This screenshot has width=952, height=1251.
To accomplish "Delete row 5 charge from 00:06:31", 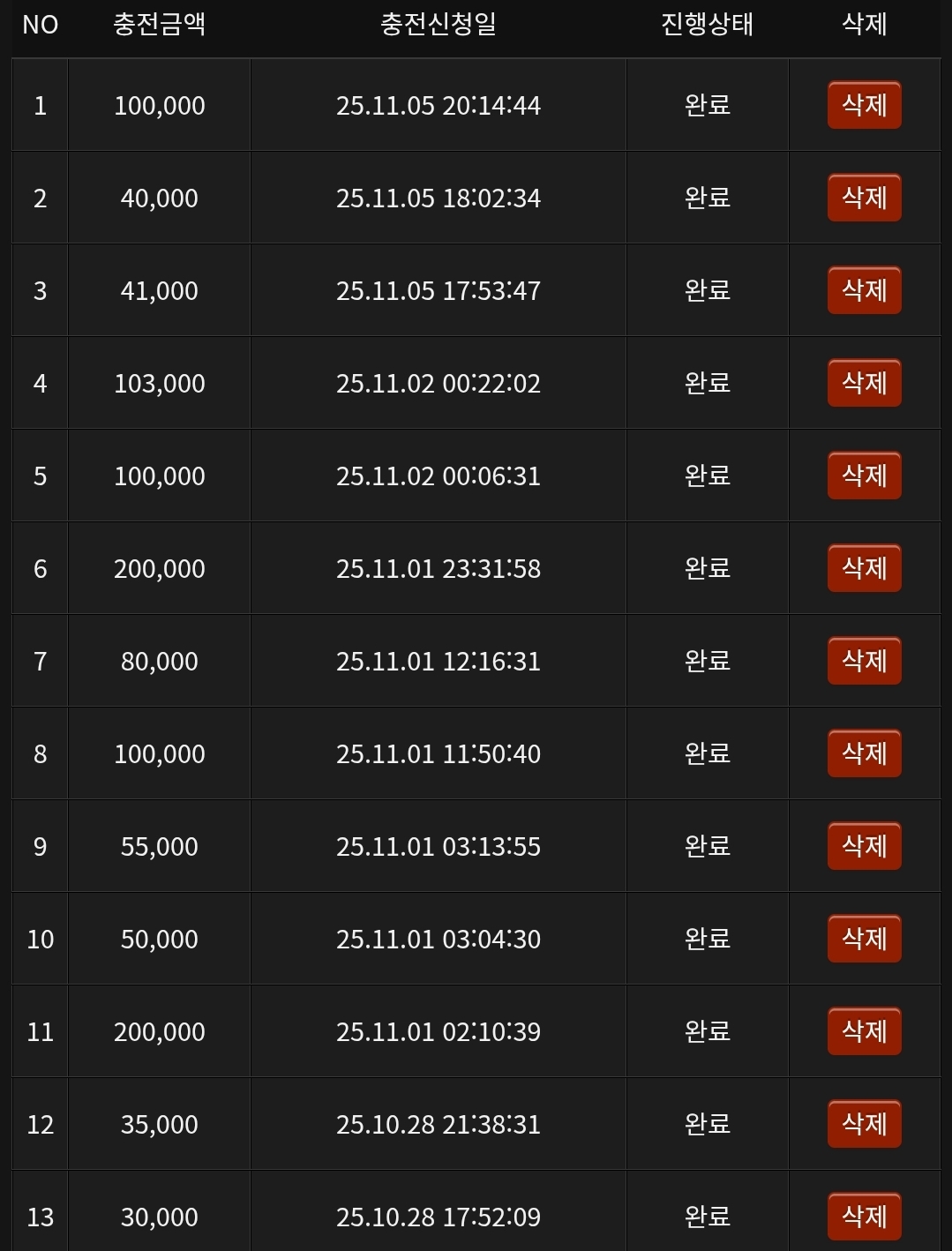I will [864, 476].
